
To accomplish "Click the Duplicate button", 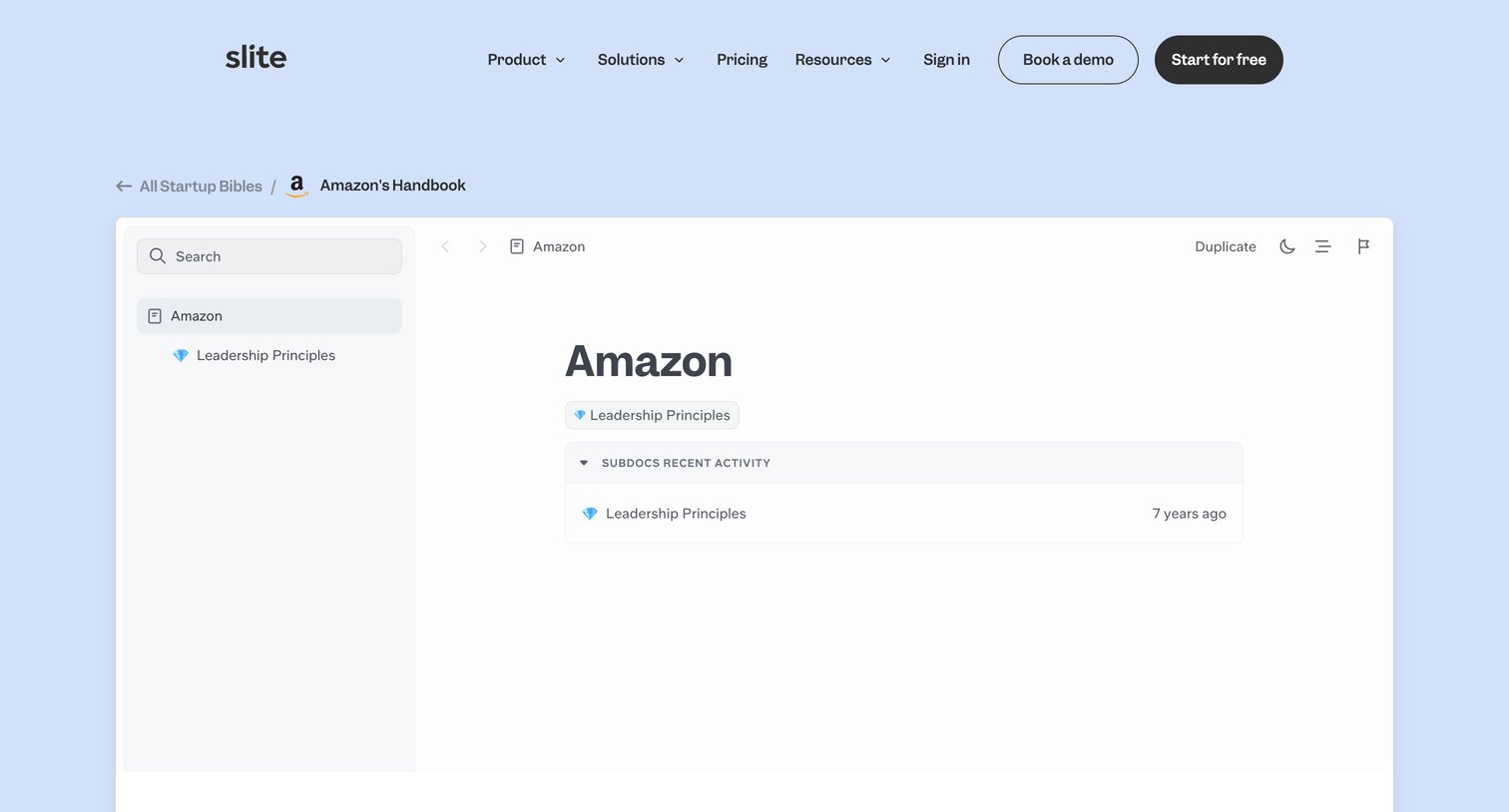I will [x=1226, y=246].
